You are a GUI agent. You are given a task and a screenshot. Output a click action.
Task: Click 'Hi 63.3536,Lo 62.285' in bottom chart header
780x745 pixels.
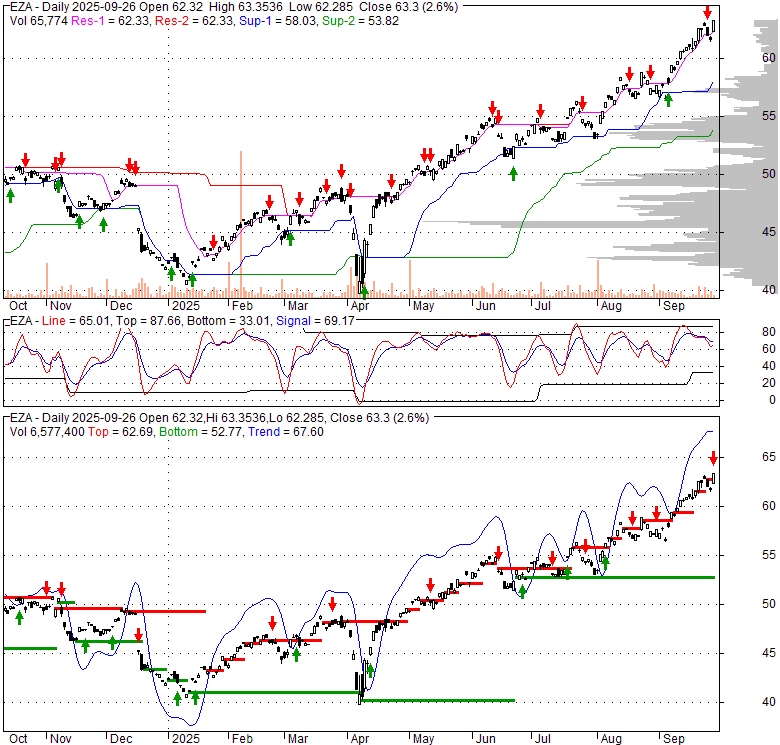pyautogui.click(x=265, y=418)
